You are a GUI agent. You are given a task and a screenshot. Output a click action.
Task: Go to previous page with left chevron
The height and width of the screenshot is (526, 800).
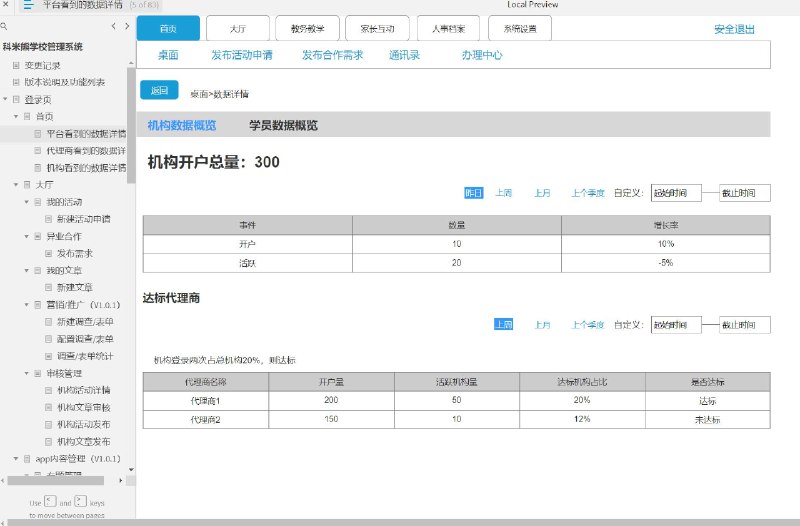(x=113, y=26)
